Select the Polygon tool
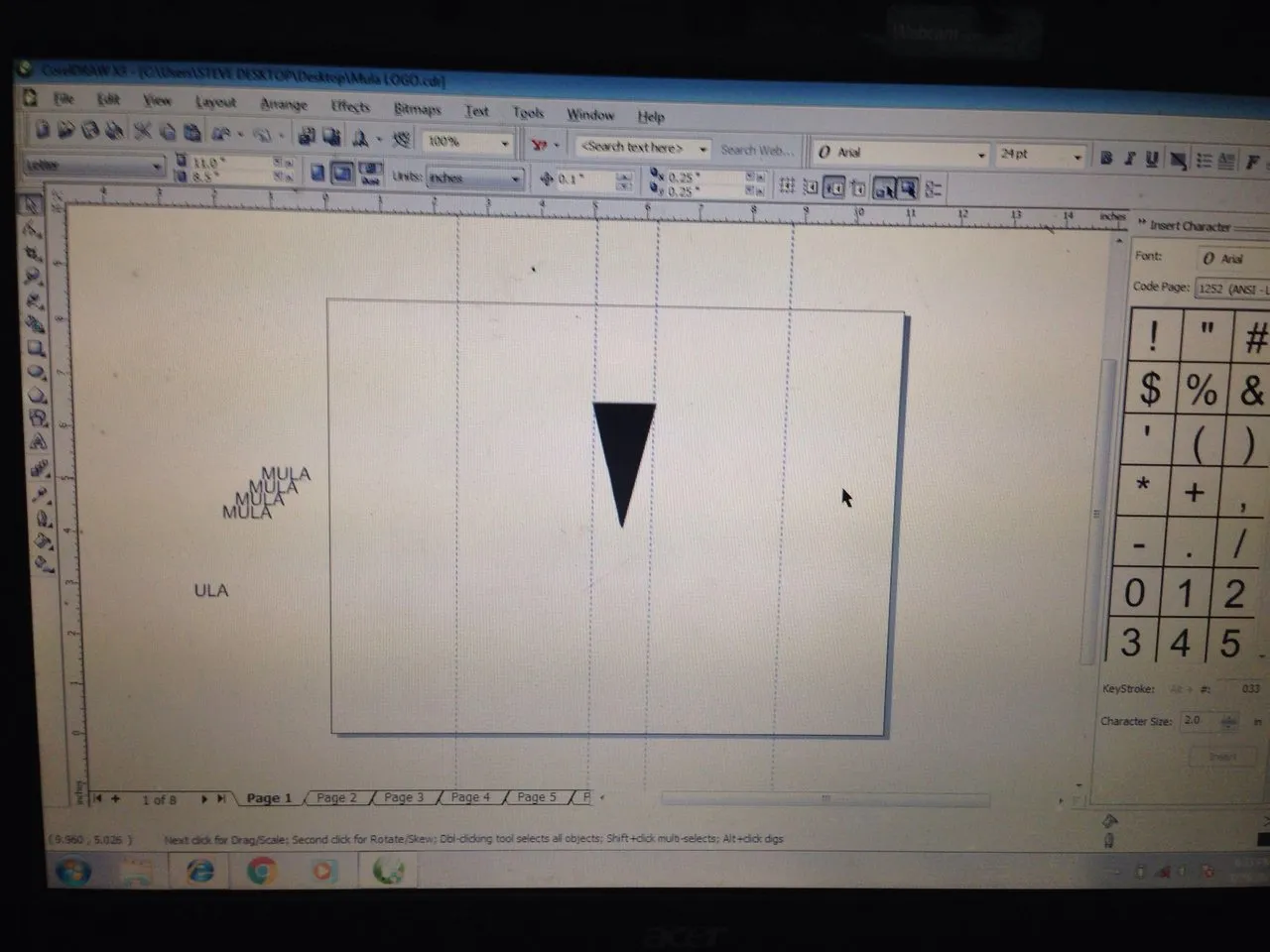 (x=39, y=396)
